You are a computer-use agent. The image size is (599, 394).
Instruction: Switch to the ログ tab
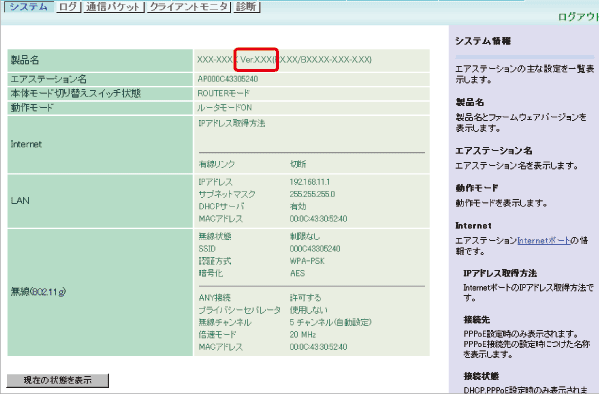pyautogui.click(x=69, y=6)
